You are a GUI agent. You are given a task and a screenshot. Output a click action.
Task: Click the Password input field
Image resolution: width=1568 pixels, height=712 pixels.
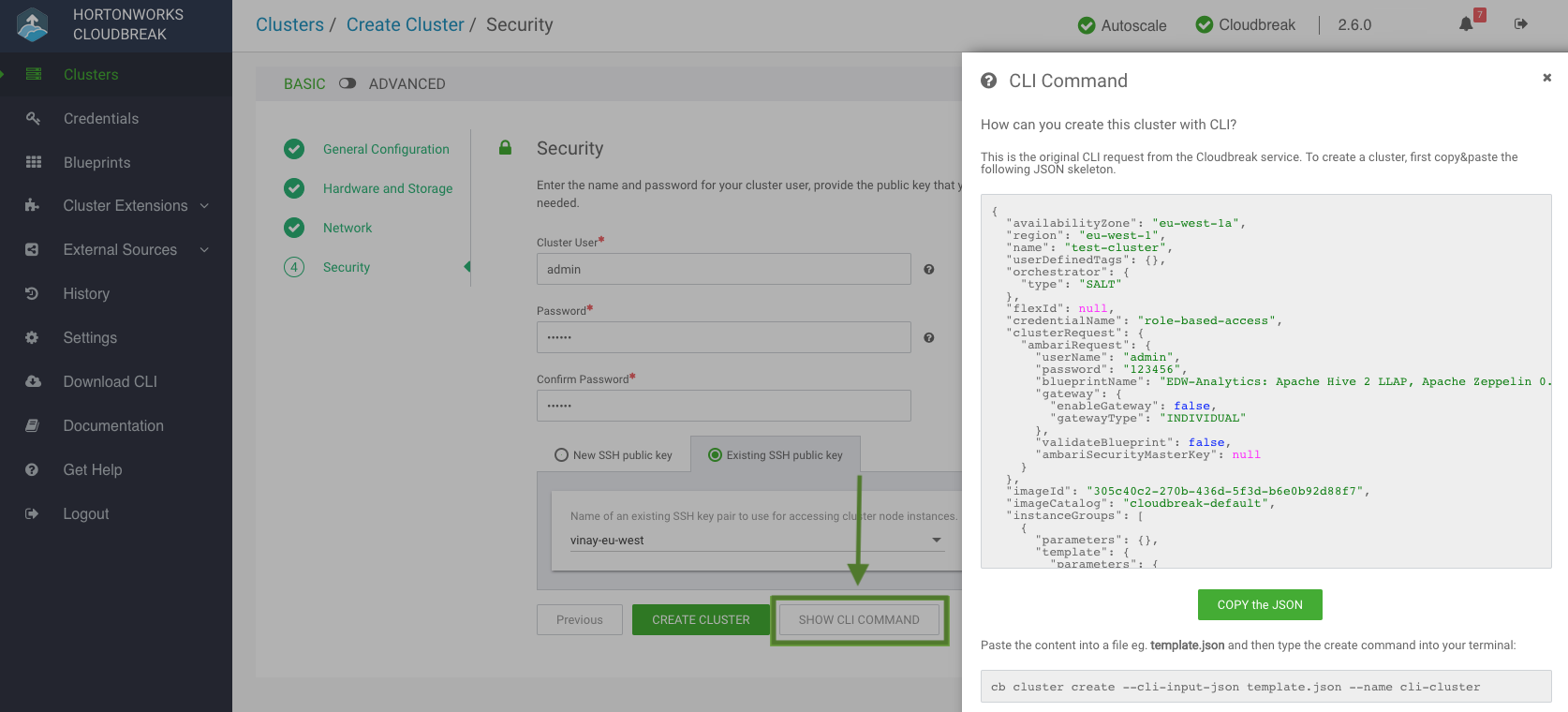coord(723,337)
